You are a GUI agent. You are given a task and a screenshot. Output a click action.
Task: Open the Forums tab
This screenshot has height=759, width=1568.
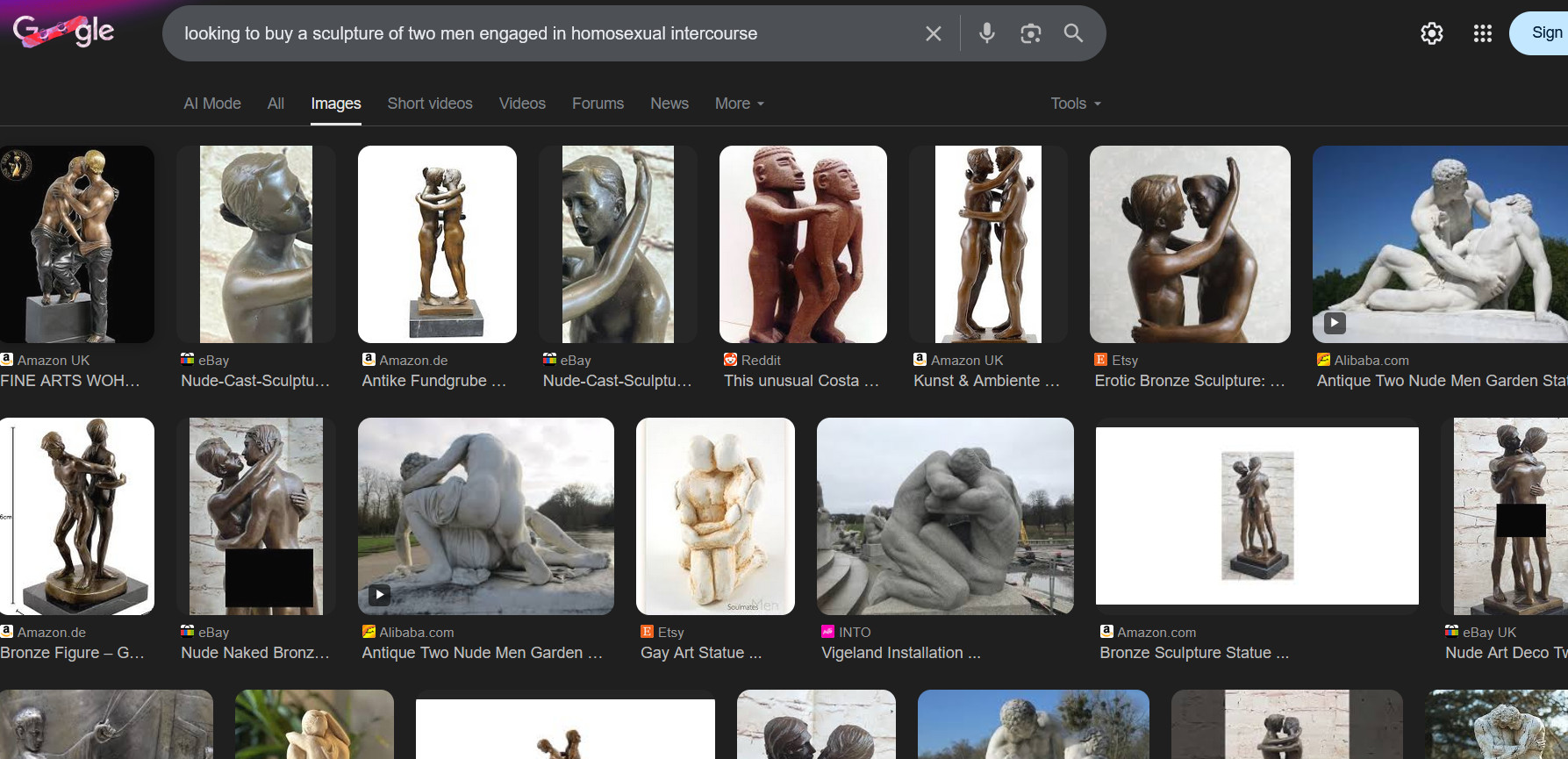[x=598, y=104]
